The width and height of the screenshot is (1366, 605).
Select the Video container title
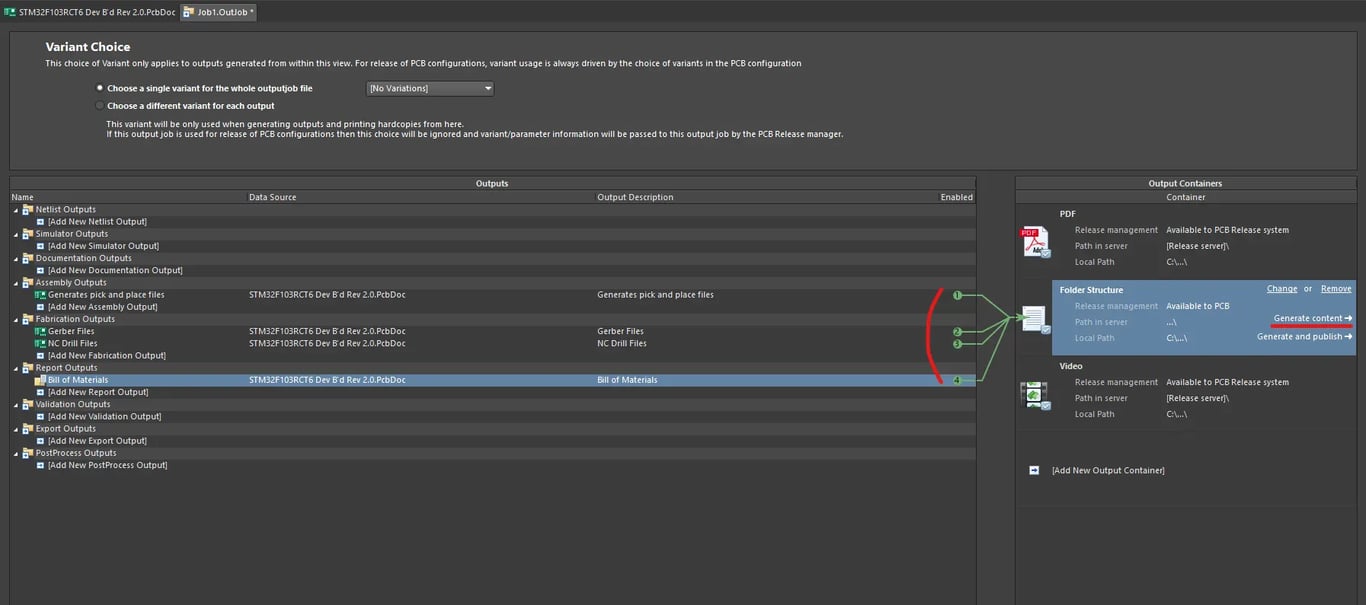click(x=1071, y=366)
